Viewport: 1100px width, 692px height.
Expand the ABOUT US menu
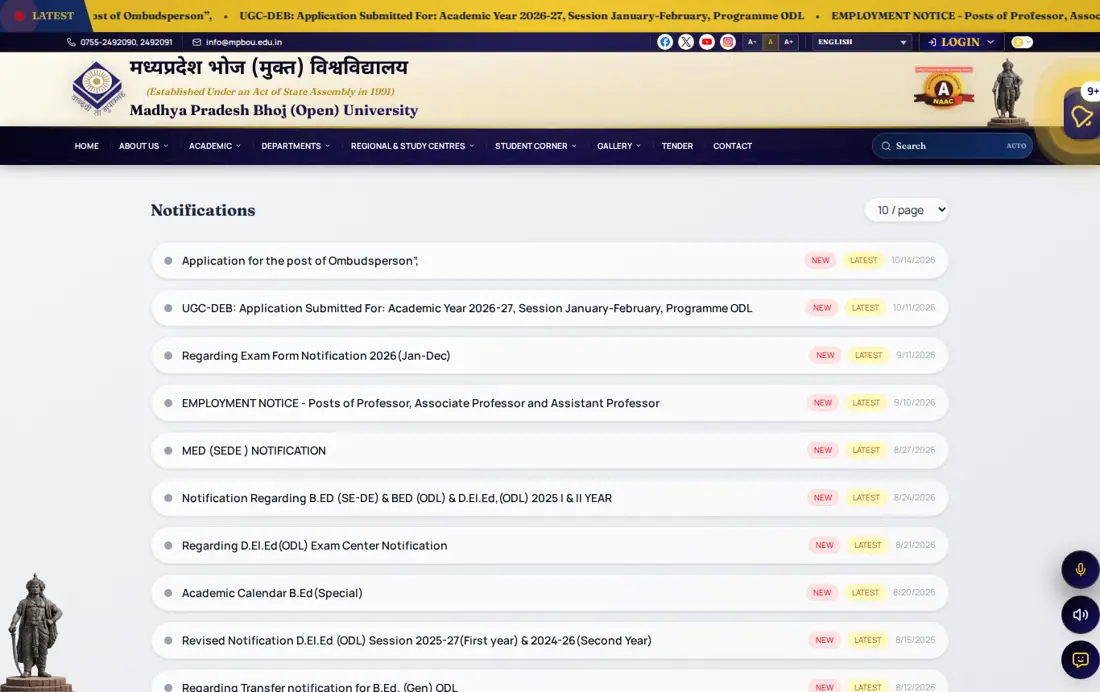(x=143, y=146)
